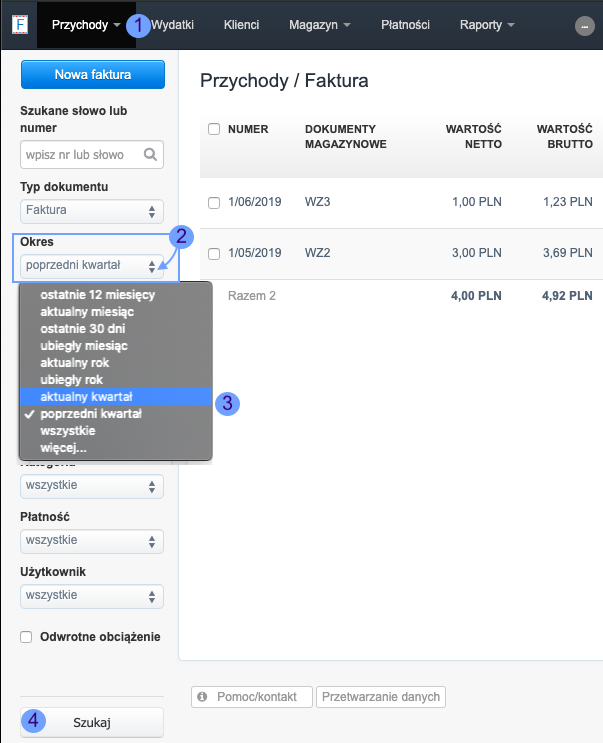The height and width of the screenshot is (743, 603).
Task: Click the 4,92 PLN total
Action: click(567, 296)
